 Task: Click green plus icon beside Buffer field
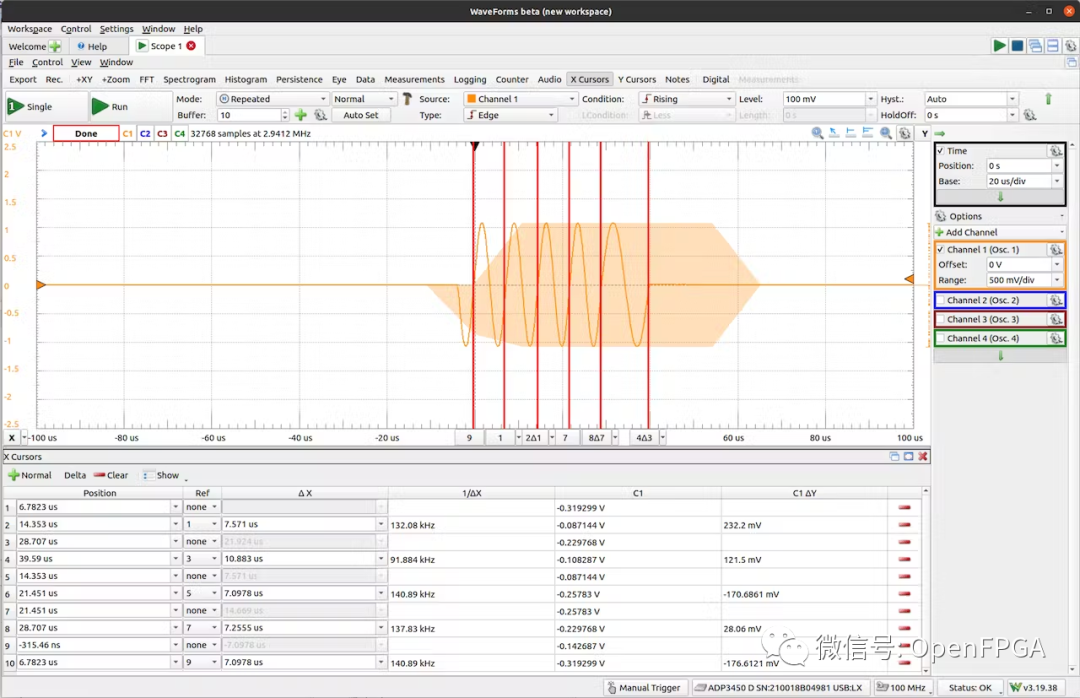[x=300, y=115]
